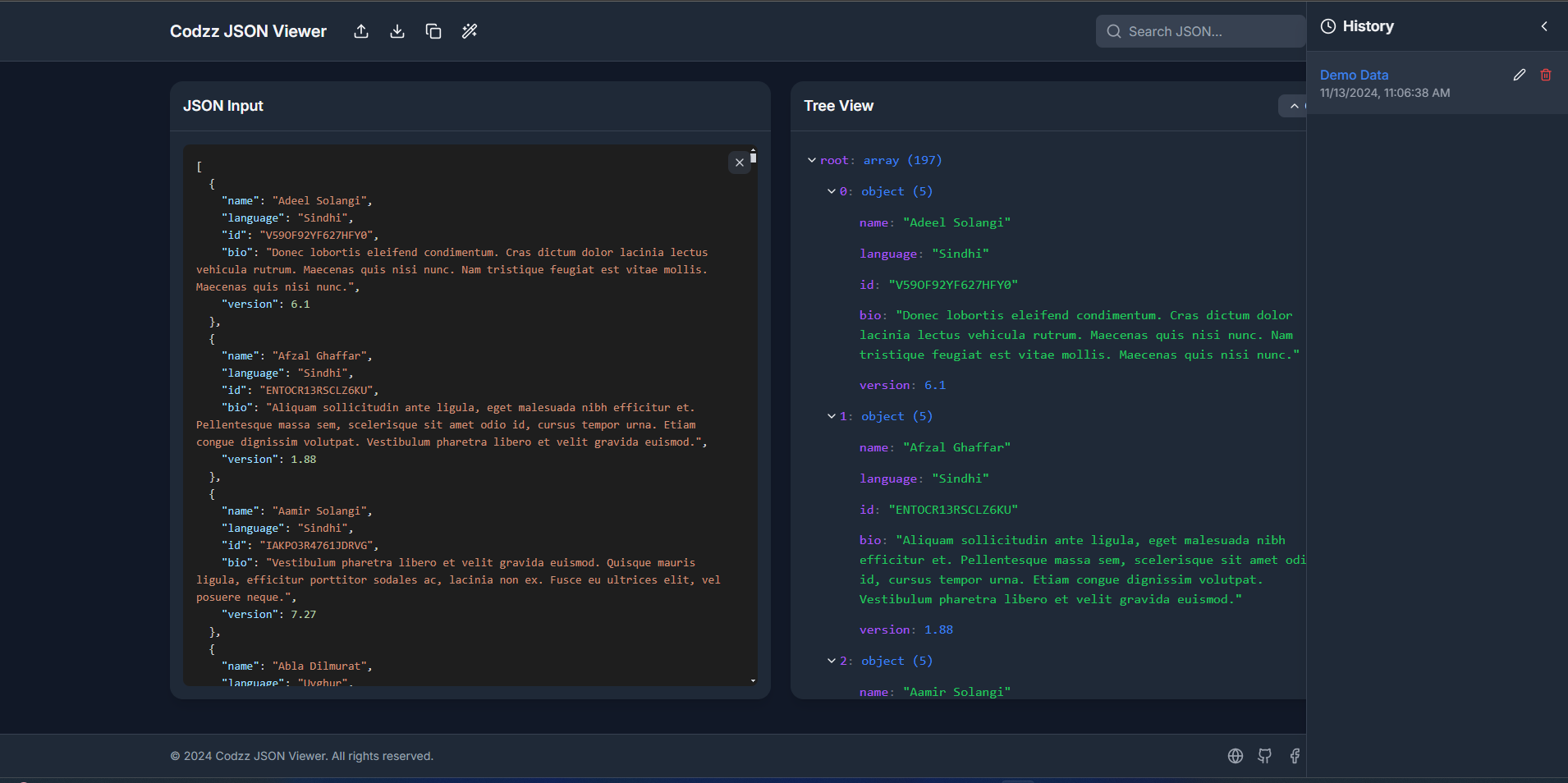Click the upload JSON file icon
This screenshot has width=1568, height=783.
click(361, 31)
